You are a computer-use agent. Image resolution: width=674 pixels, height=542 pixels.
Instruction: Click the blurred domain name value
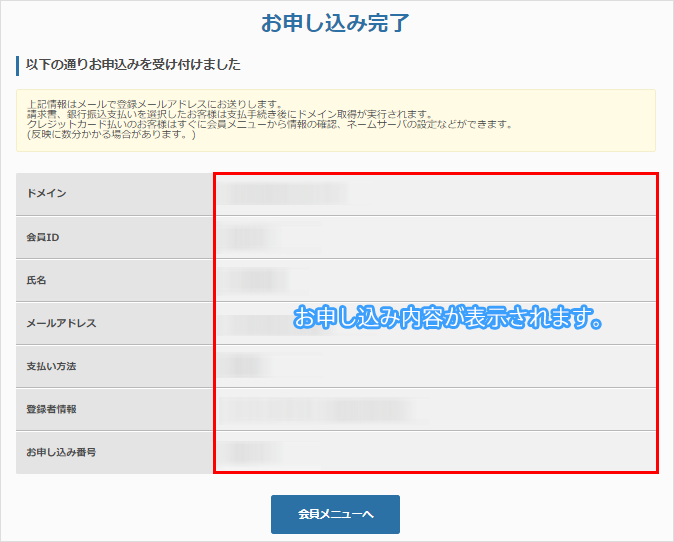(x=283, y=193)
